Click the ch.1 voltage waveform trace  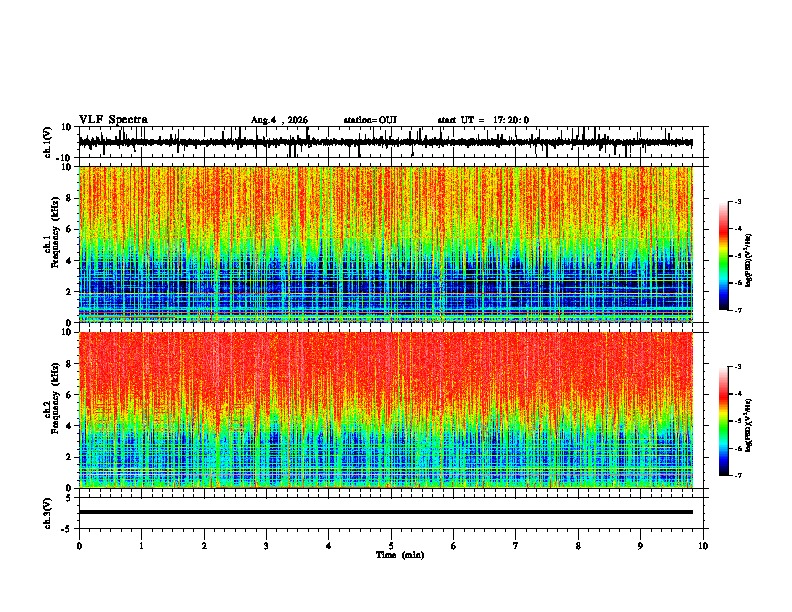[386, 142]
